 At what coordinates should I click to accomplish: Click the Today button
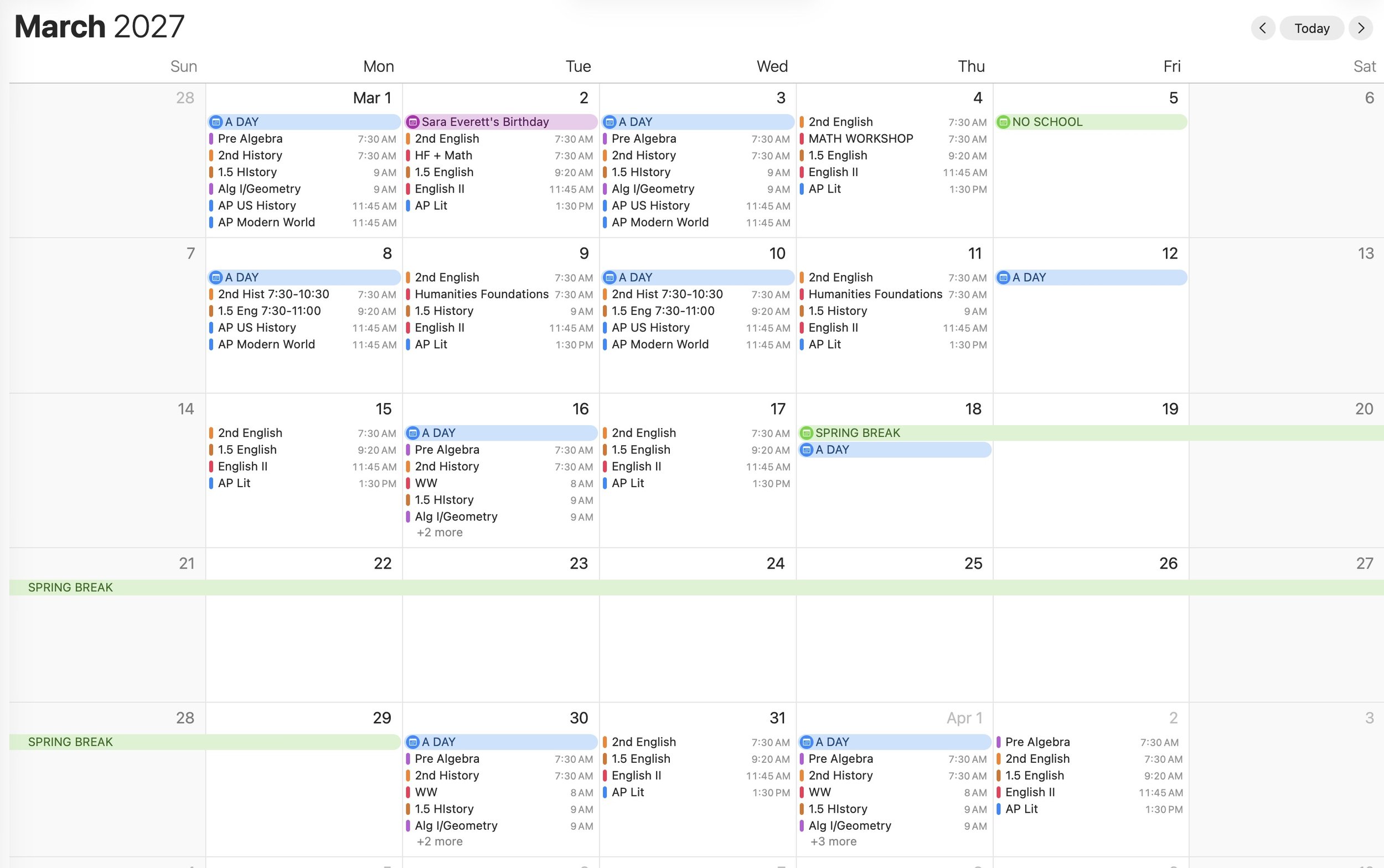tap(1311, 28)
